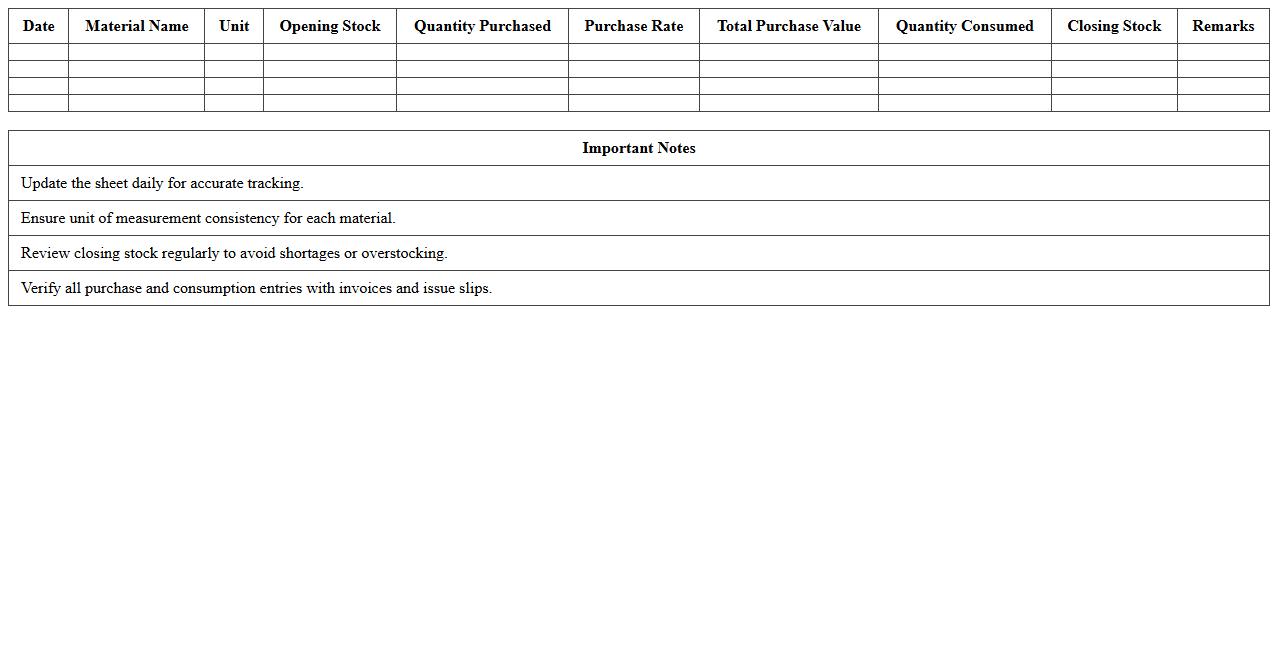Select the Quantity Consumed column header
This screenshot has height=650, width=1278.
pos(965,26)
